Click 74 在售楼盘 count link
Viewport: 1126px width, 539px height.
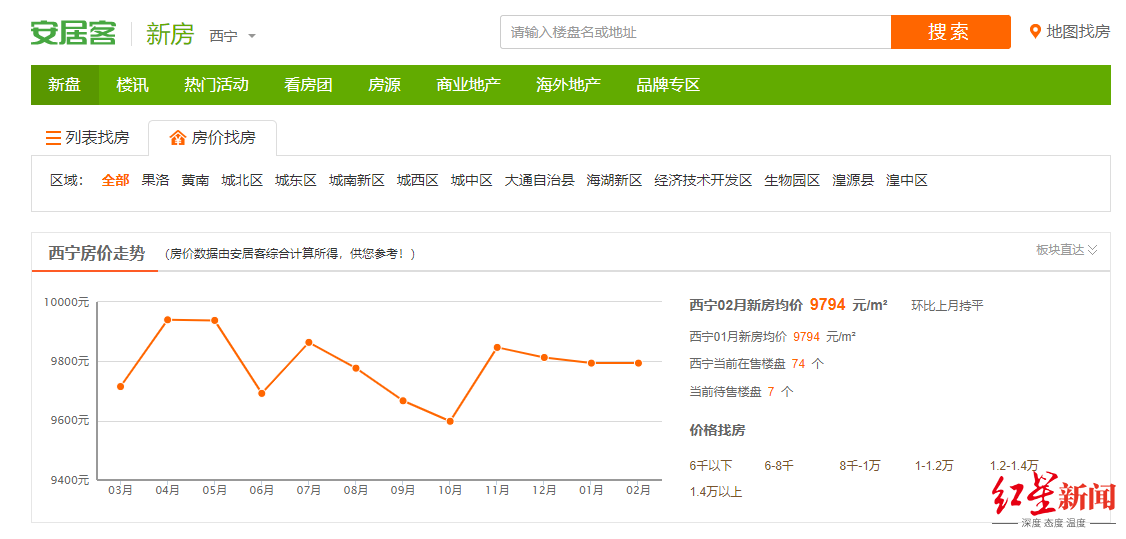798,364
